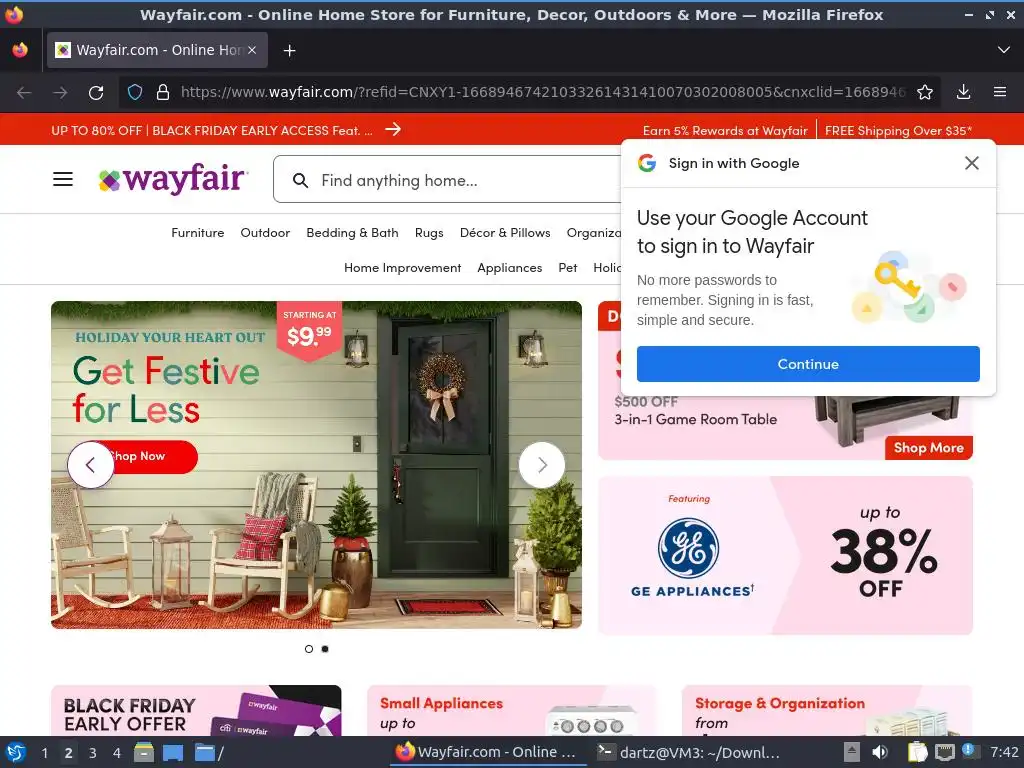The height and width of the screenshot is (768, 1024).
Task: Open Earn 5% Rewards at Wayfair link
Action: pos(725,131)
